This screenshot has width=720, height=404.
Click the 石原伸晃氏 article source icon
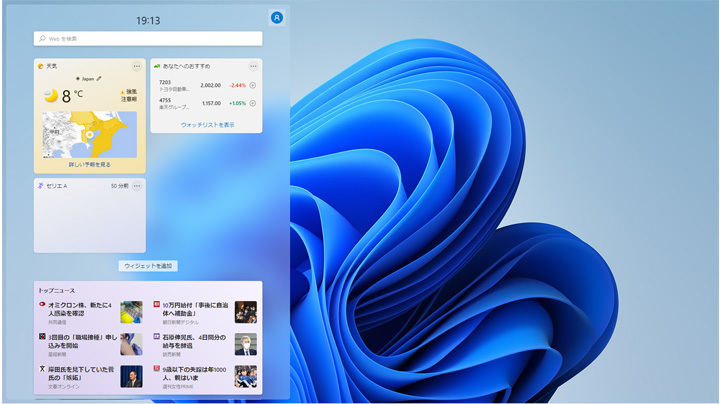coord(157,336)
